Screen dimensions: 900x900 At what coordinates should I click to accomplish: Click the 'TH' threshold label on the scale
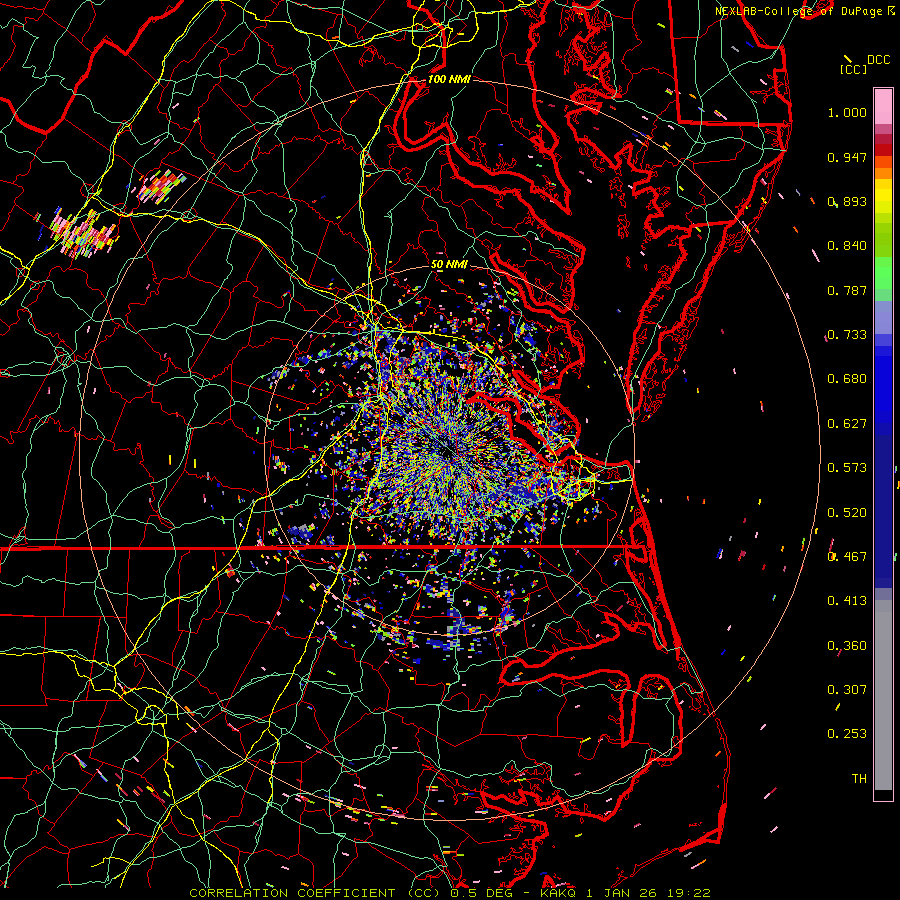click(x=859, y=779)
